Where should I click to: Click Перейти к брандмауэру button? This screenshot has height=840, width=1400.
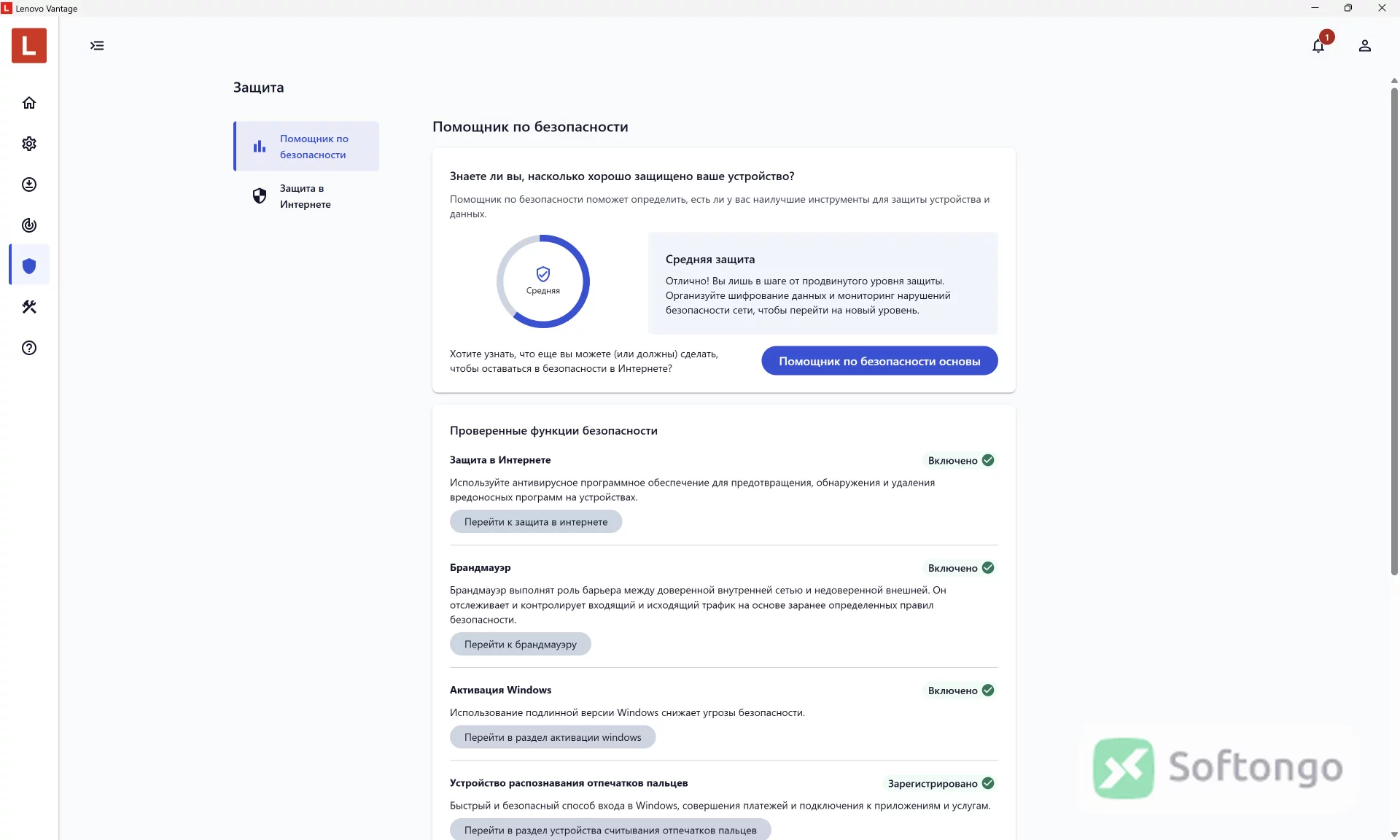521,645
